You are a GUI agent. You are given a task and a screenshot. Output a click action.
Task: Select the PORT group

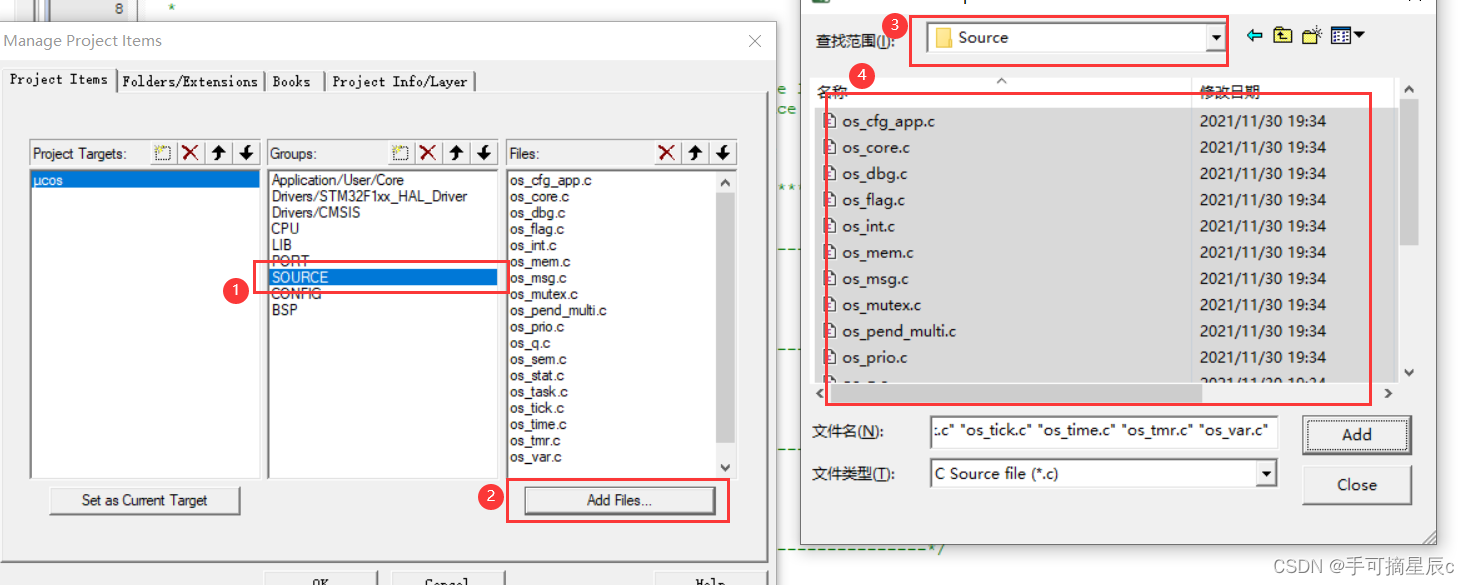pyautogui.click(x=290, y=261)
